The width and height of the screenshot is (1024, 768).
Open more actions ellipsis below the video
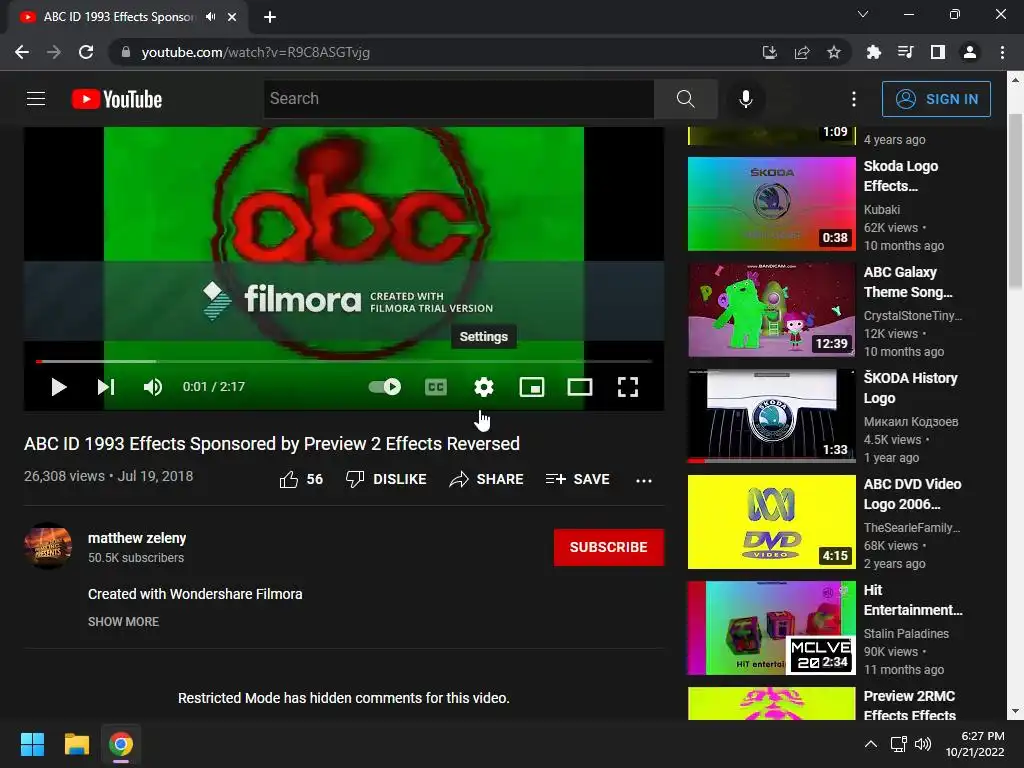click(x=644, y=481)
